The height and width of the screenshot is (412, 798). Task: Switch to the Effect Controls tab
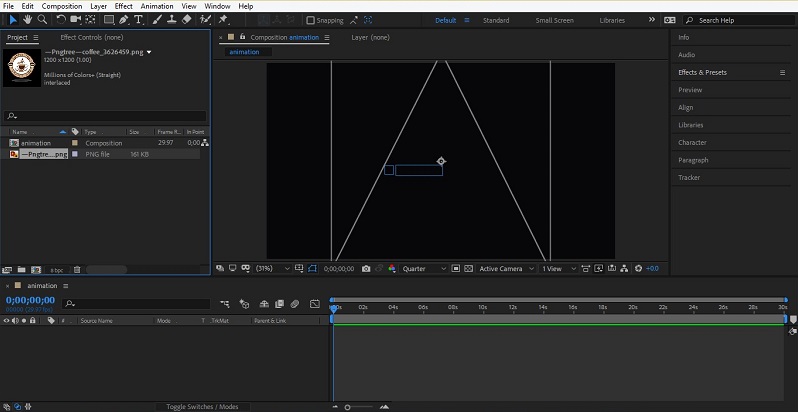(x=91, y=37)
